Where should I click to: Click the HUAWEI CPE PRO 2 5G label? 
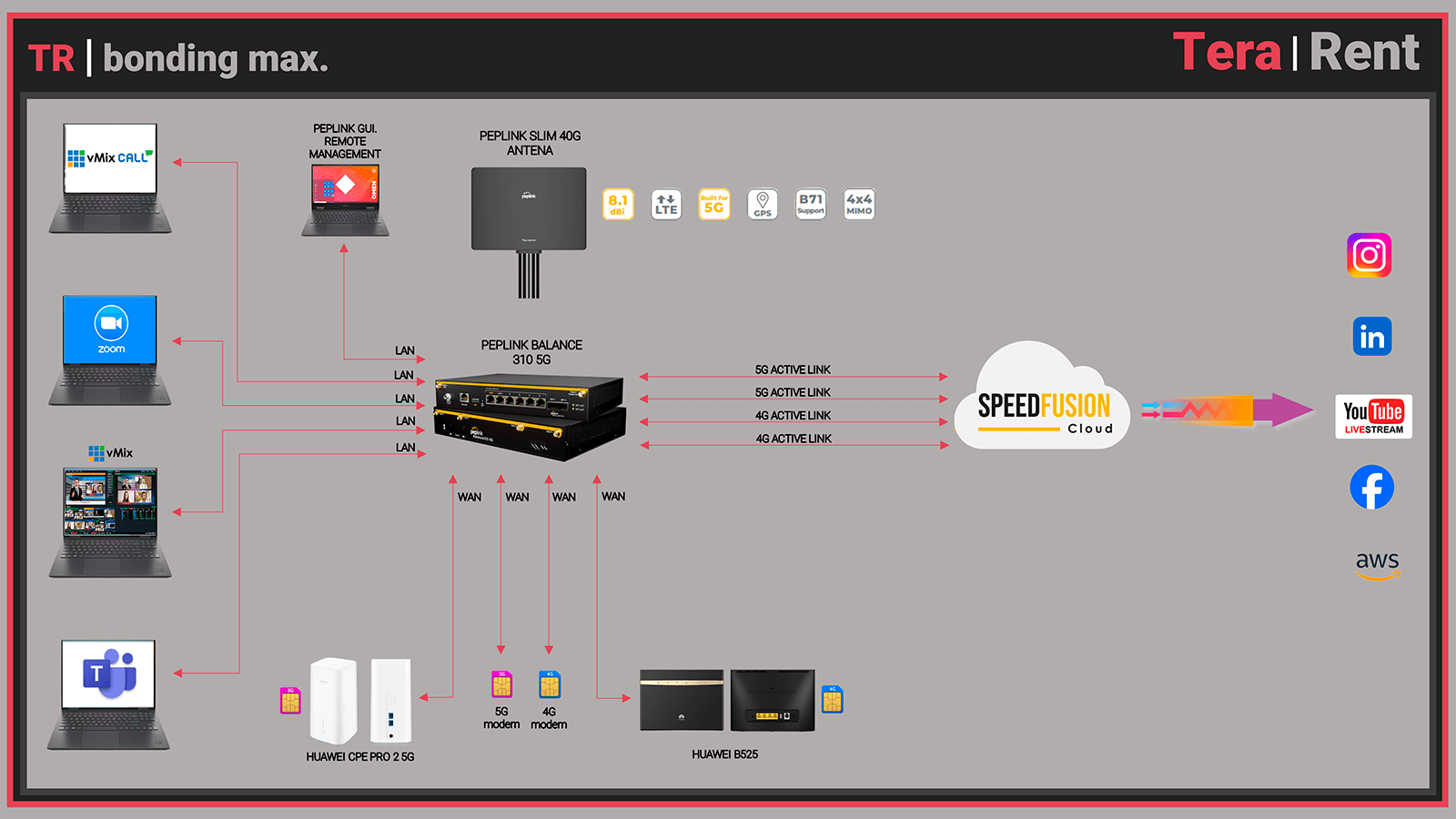(360, 756)
